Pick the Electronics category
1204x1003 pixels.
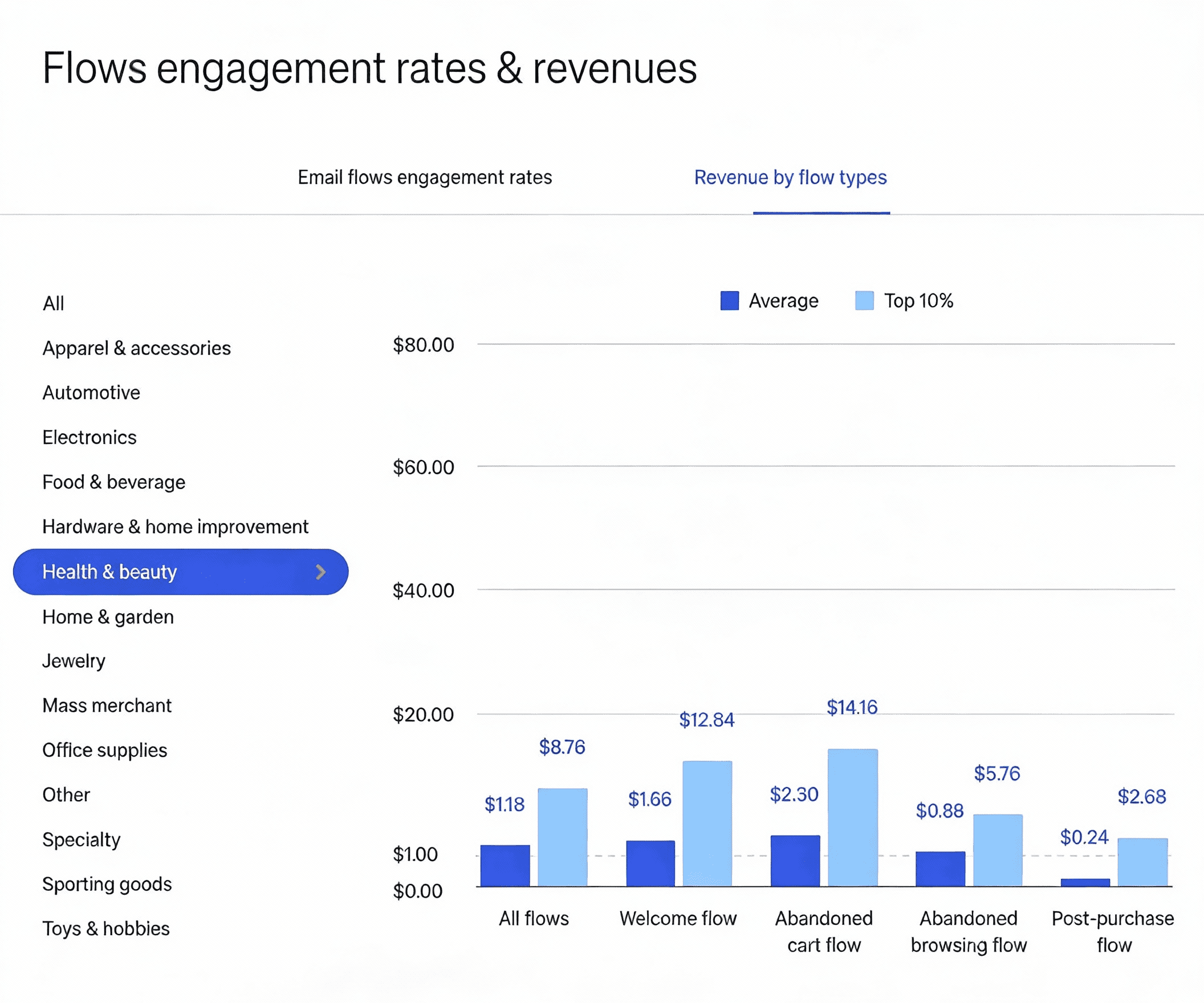point(90,437)
